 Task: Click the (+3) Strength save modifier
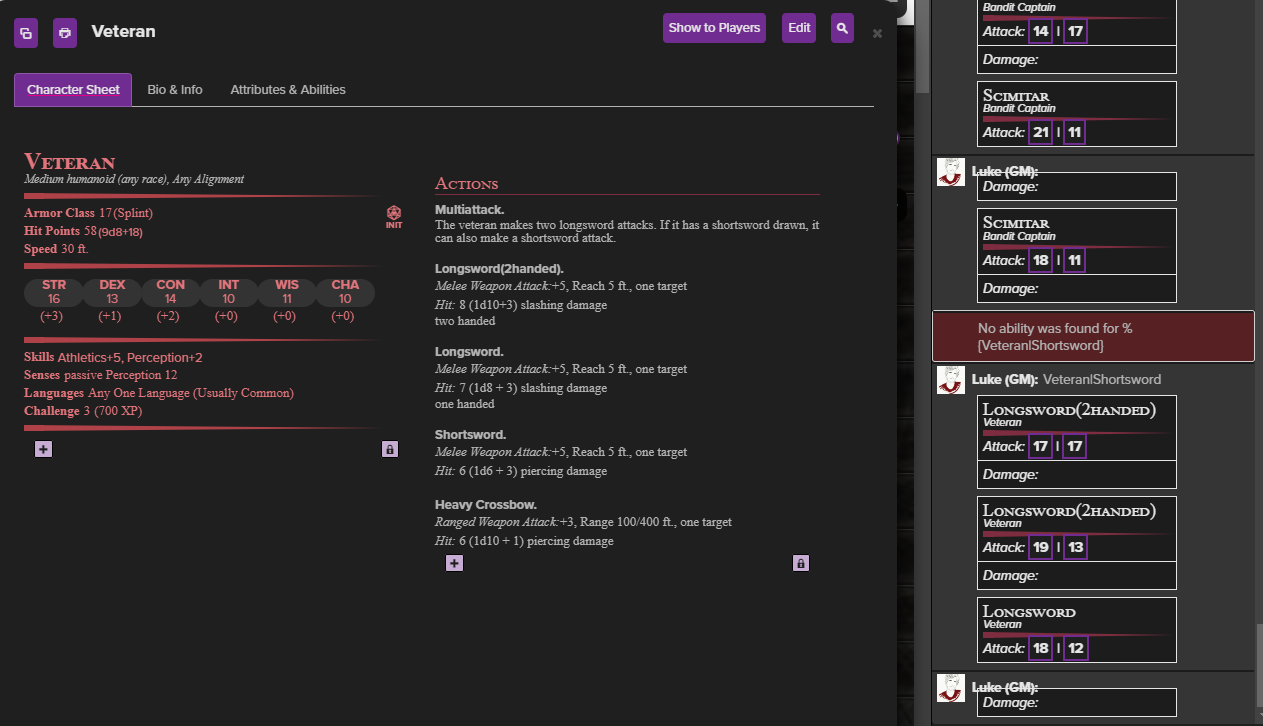pyautogui.click(x=52, y=316)
